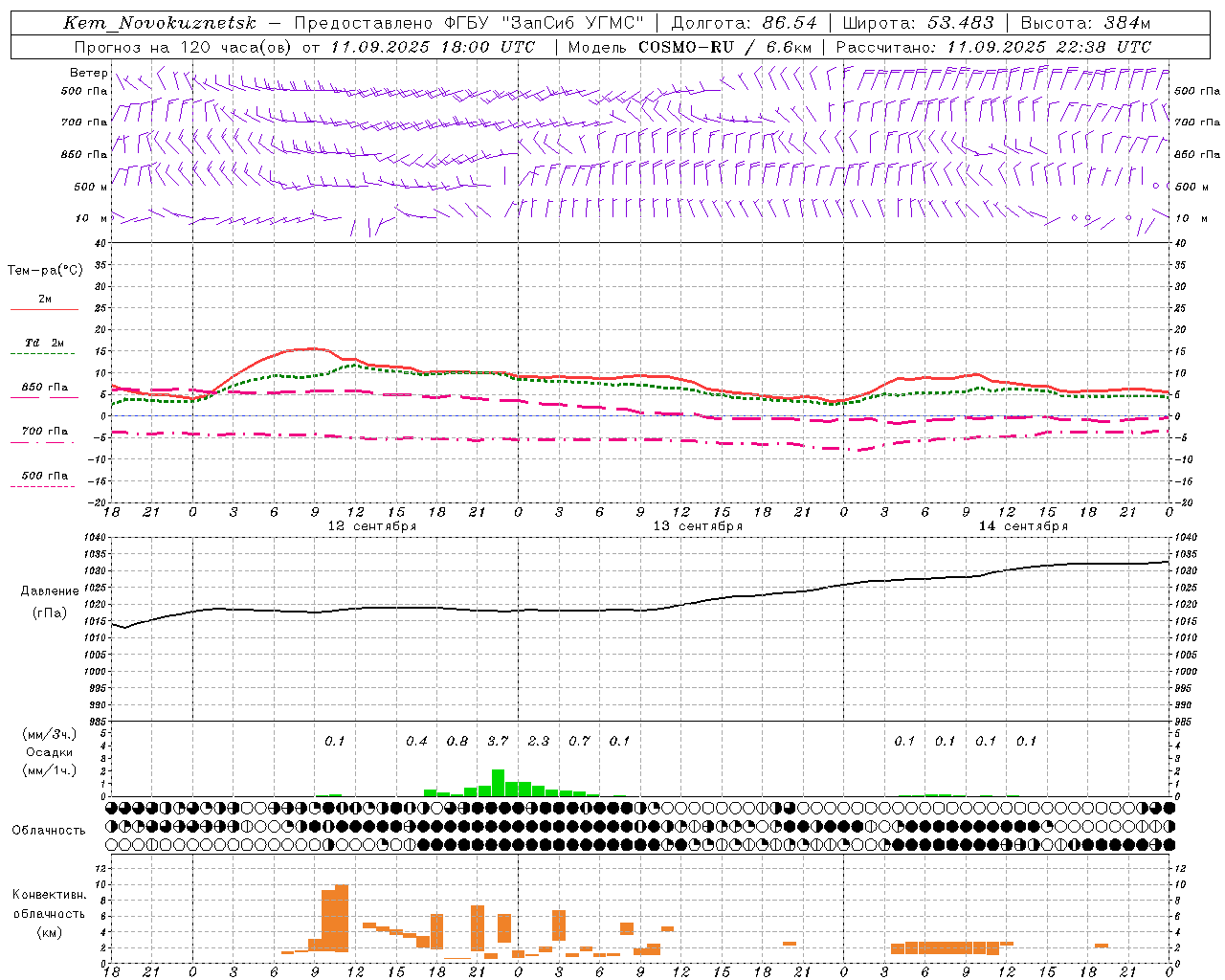The image size is (1225, 980).
Task: Click the 'Облачность' cloud cover label
Action: click(x=49, y=830)
